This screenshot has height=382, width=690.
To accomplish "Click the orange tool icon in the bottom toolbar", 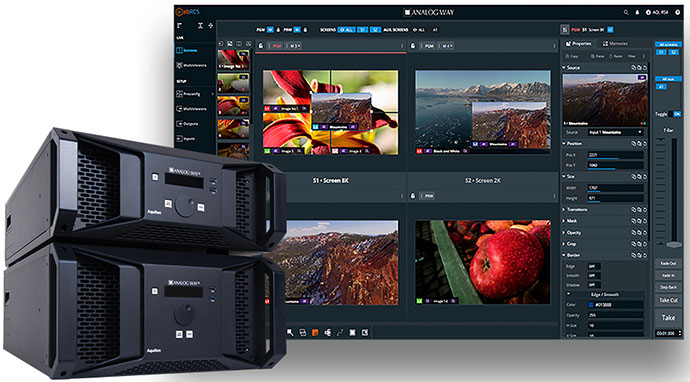I will 315,333.
